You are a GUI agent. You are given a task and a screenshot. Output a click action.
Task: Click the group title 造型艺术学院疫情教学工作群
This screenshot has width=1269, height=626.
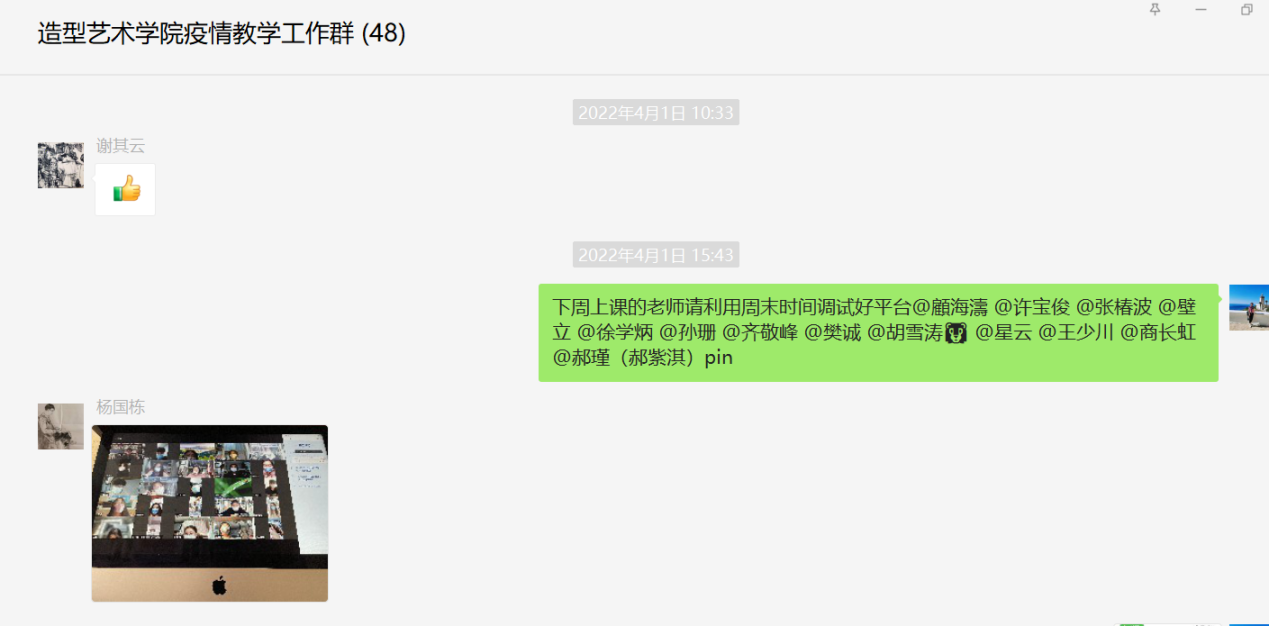pyautogui.click(x=196, y=33)
